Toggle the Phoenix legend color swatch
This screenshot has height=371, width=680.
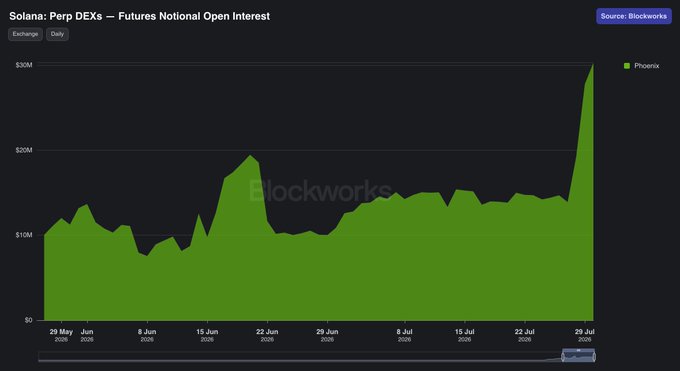coord(627,66)
